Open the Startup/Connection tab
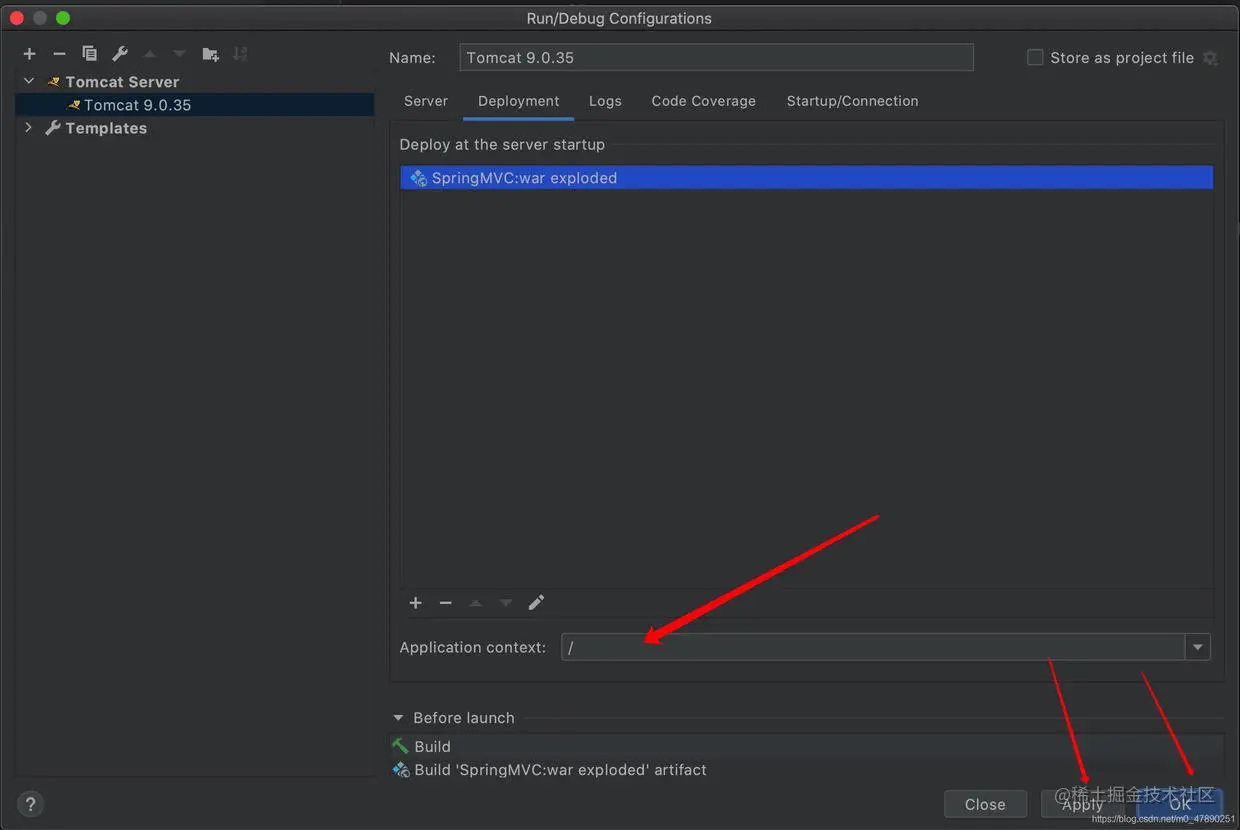Screen dimensions: 1240x830 [x=852, y=101]
